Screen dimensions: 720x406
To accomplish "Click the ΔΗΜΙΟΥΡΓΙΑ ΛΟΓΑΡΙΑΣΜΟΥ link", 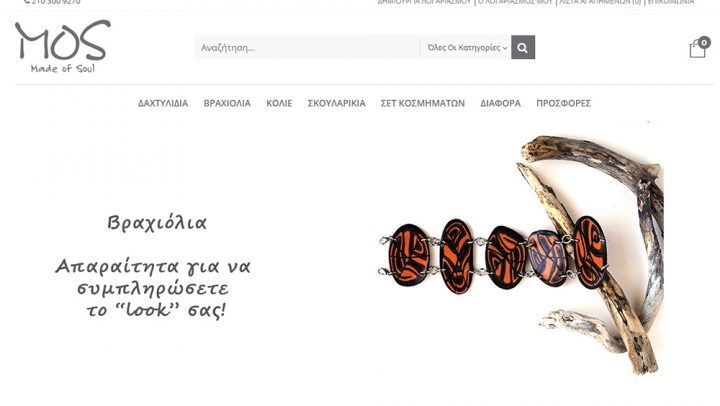I will coord(424,2).
